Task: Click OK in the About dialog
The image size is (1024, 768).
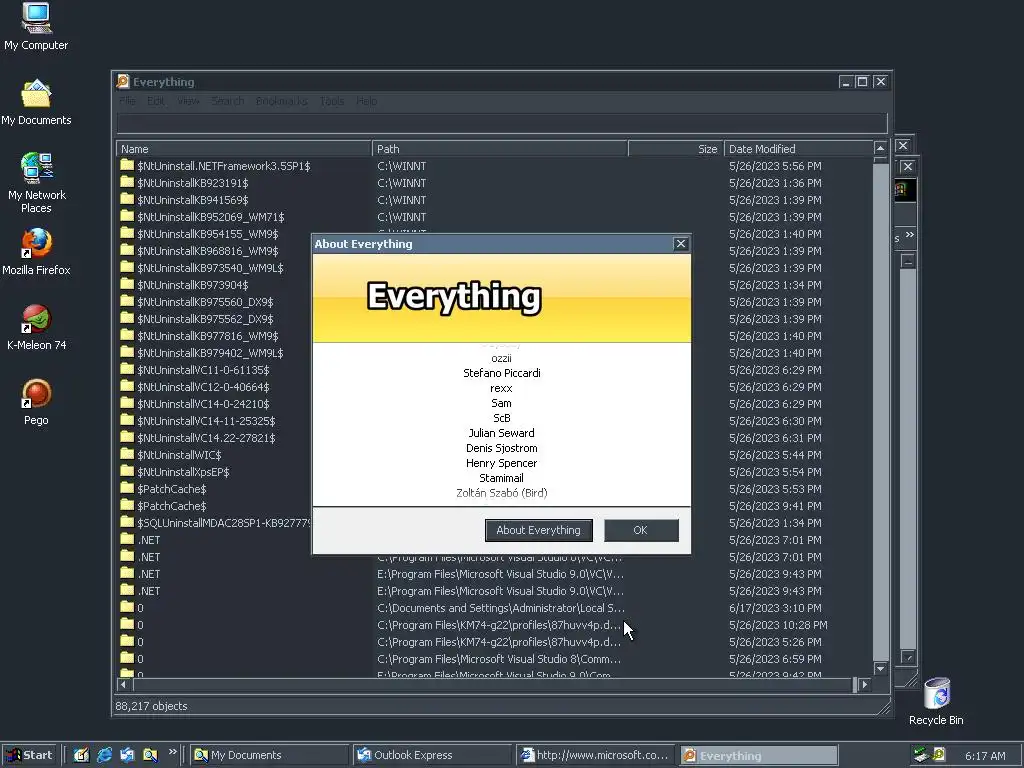Action: (641, 530)
